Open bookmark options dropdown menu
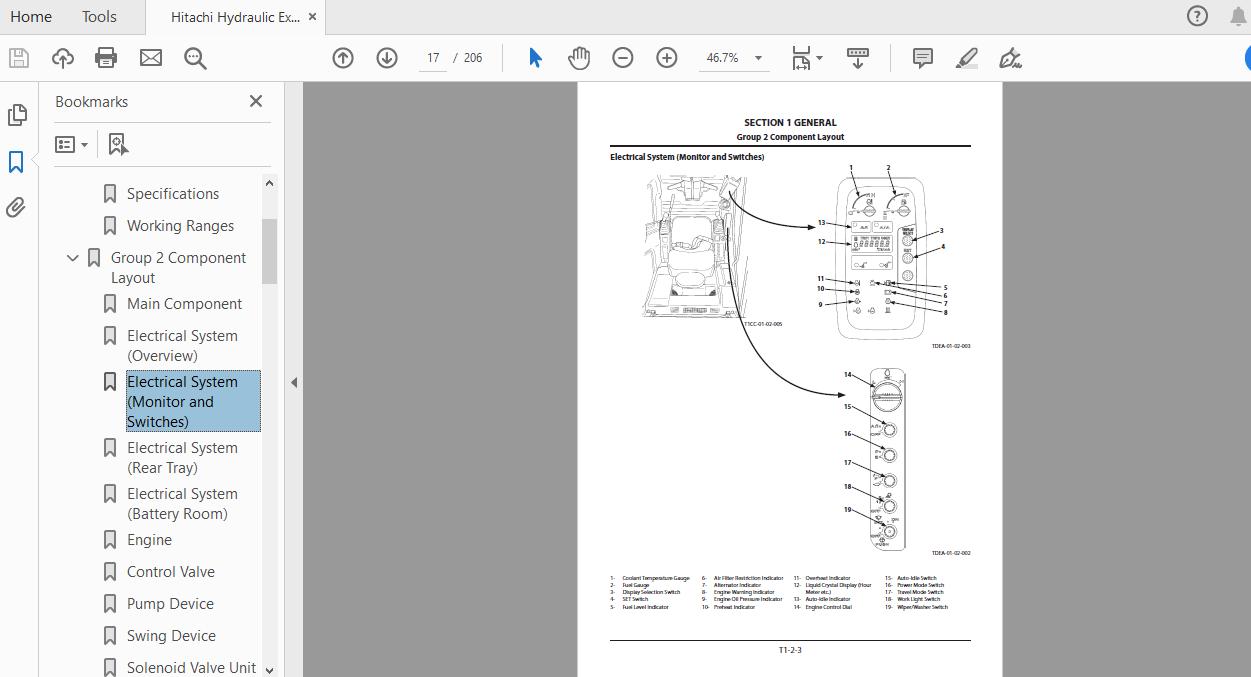The height and width of the screenshot is (677, 1251). (72, 145)
